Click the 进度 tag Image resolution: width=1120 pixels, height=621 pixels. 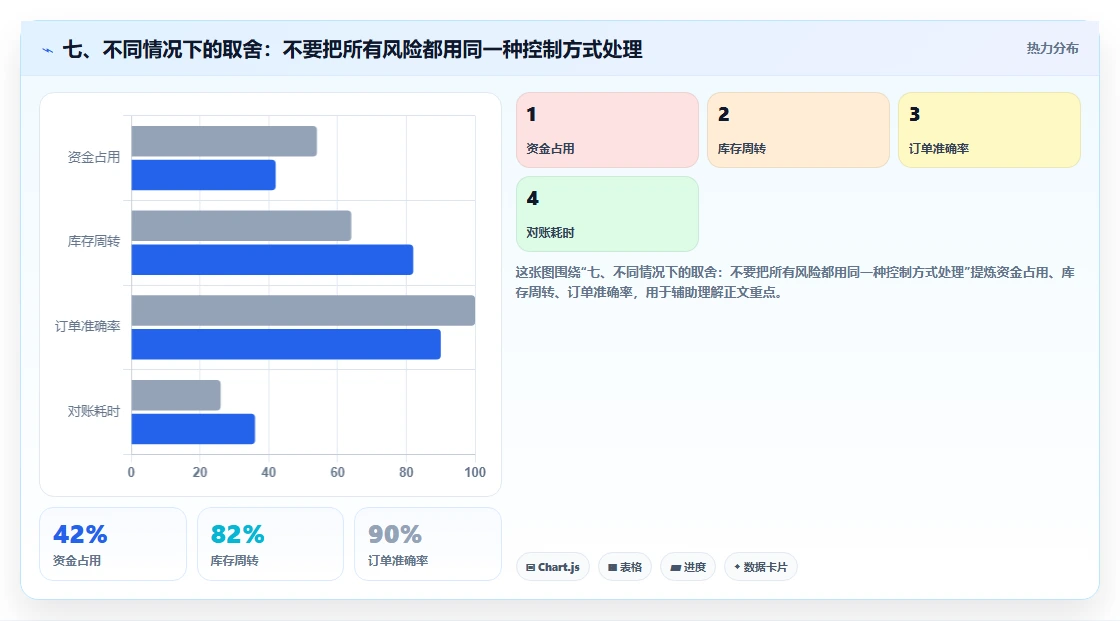[688, 567]
